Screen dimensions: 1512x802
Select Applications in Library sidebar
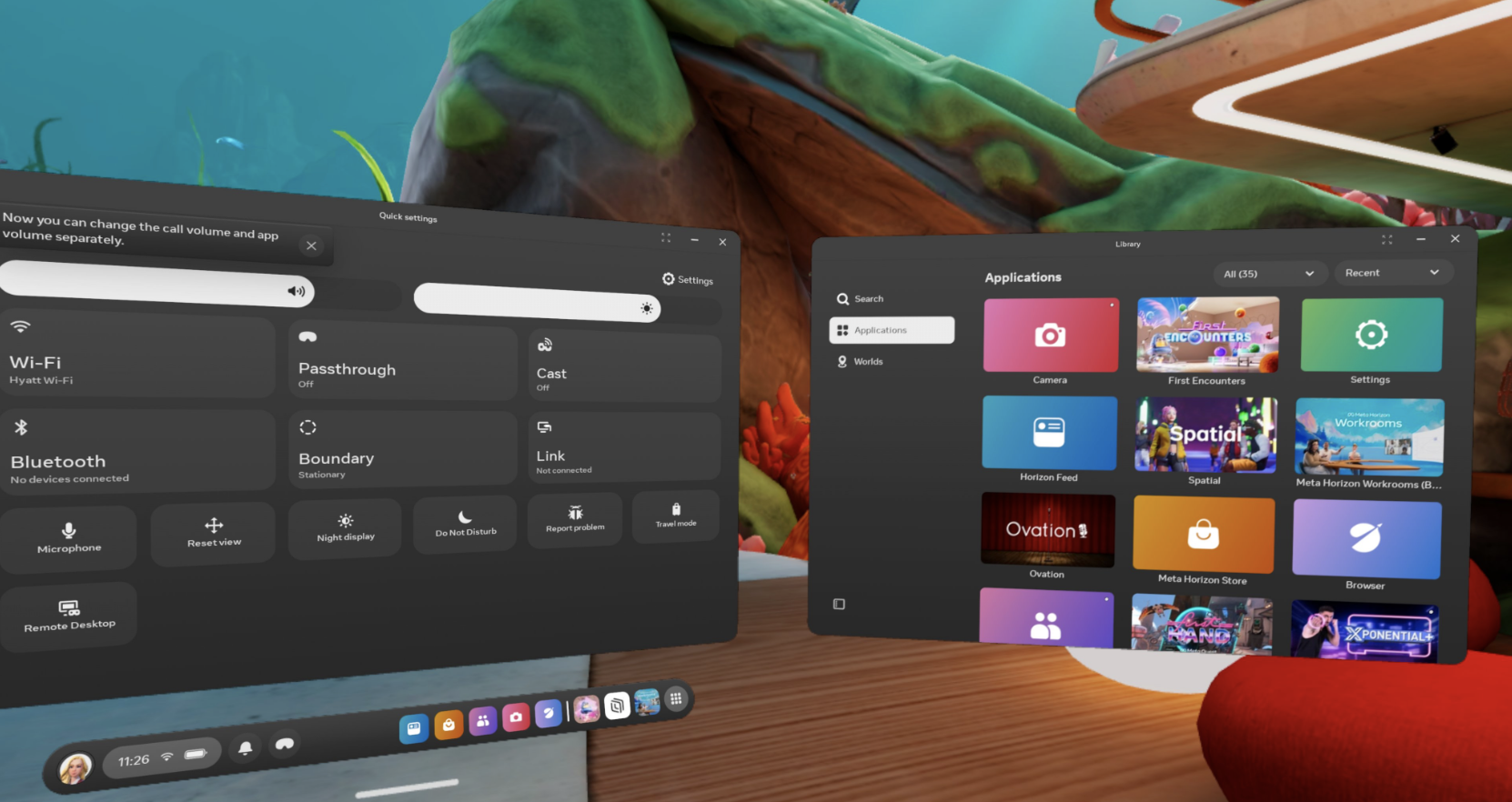point(891,330)
